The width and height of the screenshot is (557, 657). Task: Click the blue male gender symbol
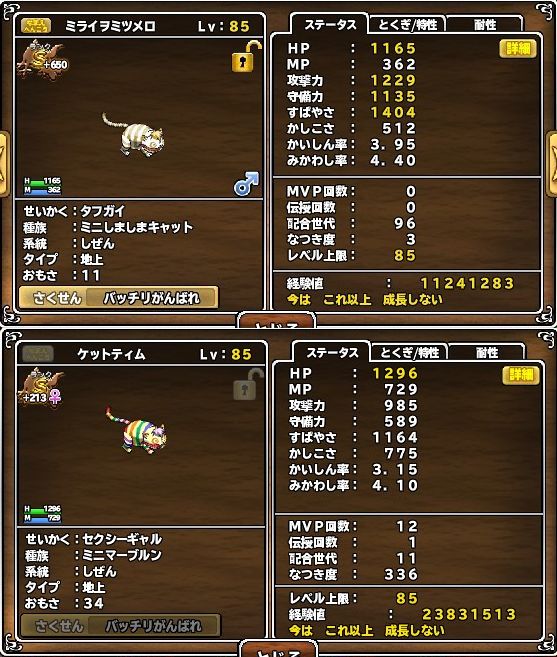[246, 184]
